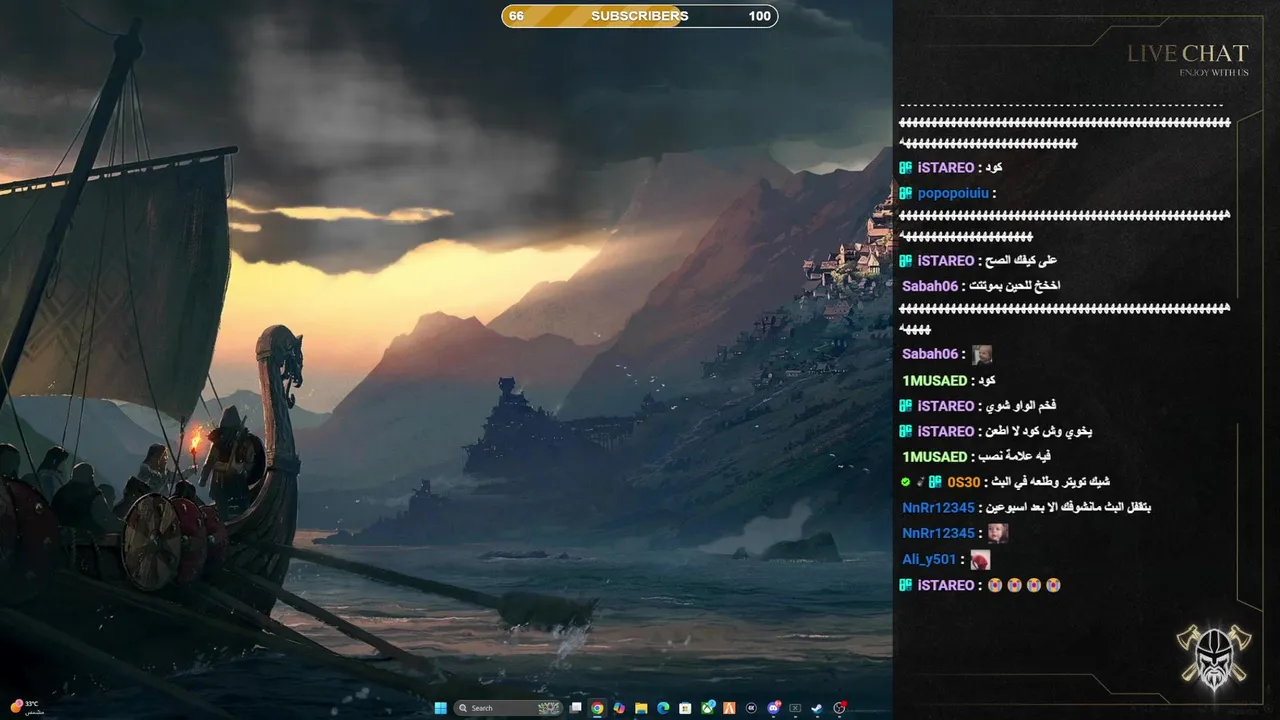
Task: Open the Windows Start menu
Action: tap(440, 708)
